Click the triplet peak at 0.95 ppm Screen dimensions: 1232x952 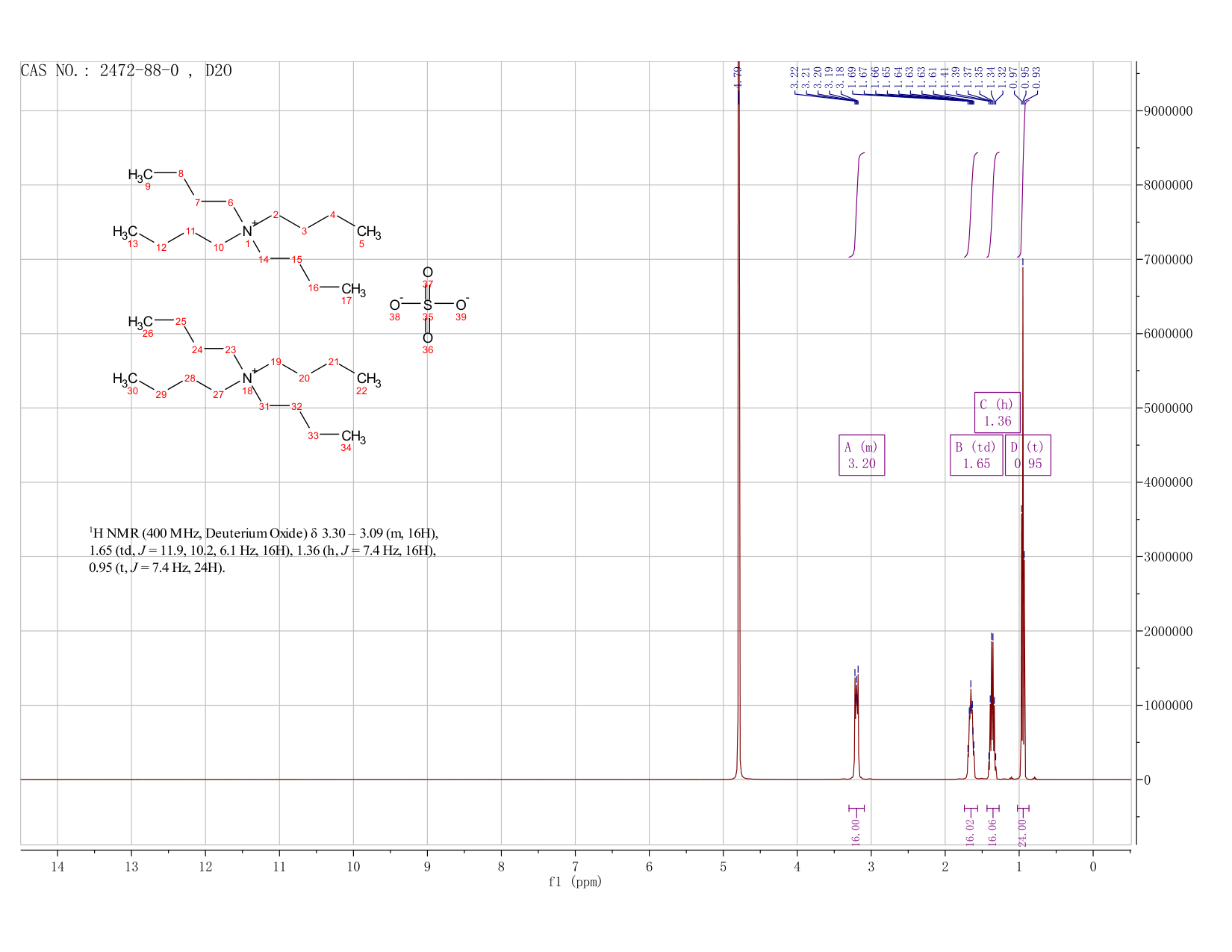1023,523
